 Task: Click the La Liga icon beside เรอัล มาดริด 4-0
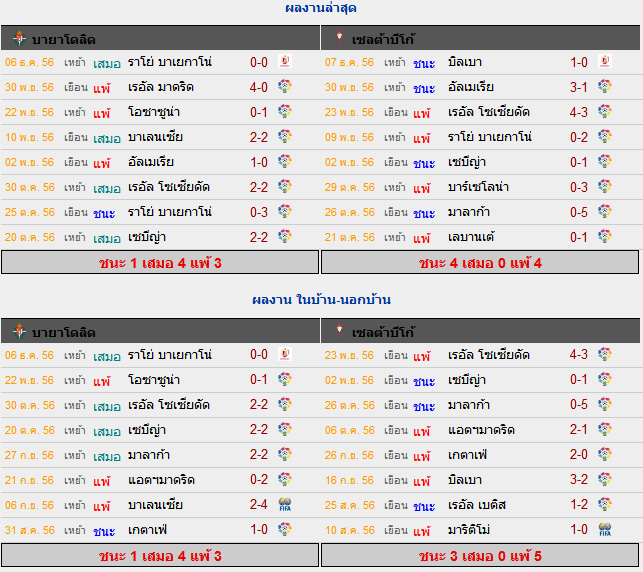pos(285,87)
